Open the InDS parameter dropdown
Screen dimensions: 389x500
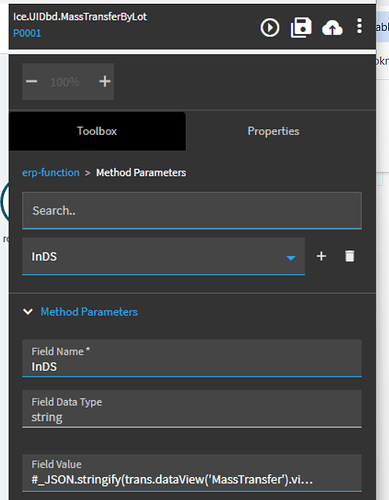[x=163, y=256]
